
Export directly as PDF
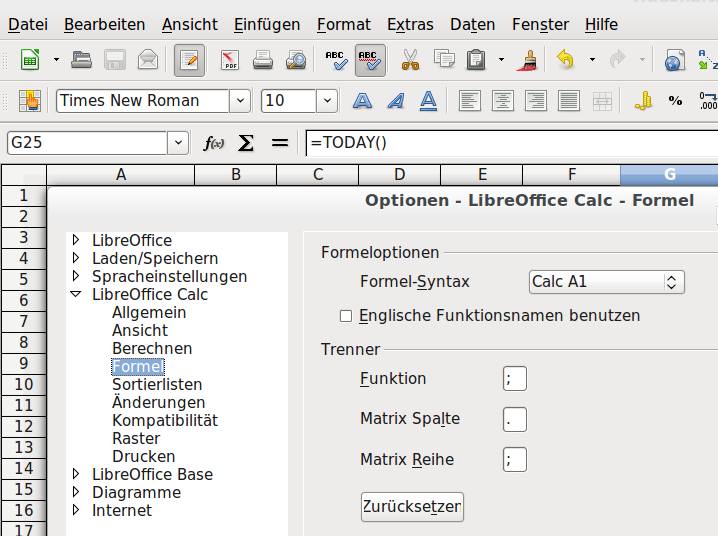[230, 60]
